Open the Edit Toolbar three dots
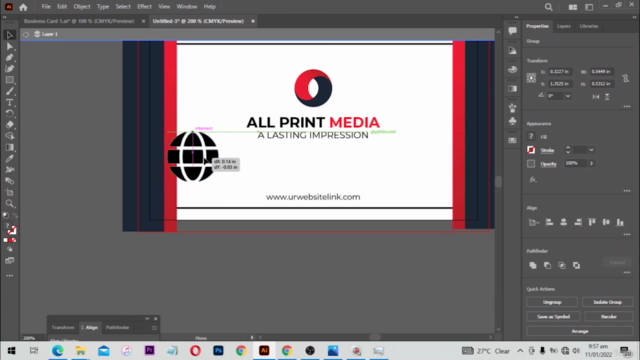Screen dimensions: 640x360 [x=9, y=276]
